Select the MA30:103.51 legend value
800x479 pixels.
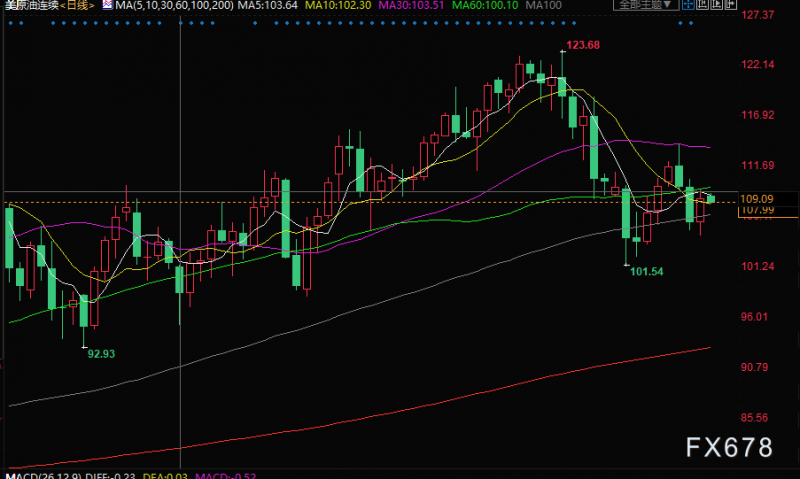(411, 6)
